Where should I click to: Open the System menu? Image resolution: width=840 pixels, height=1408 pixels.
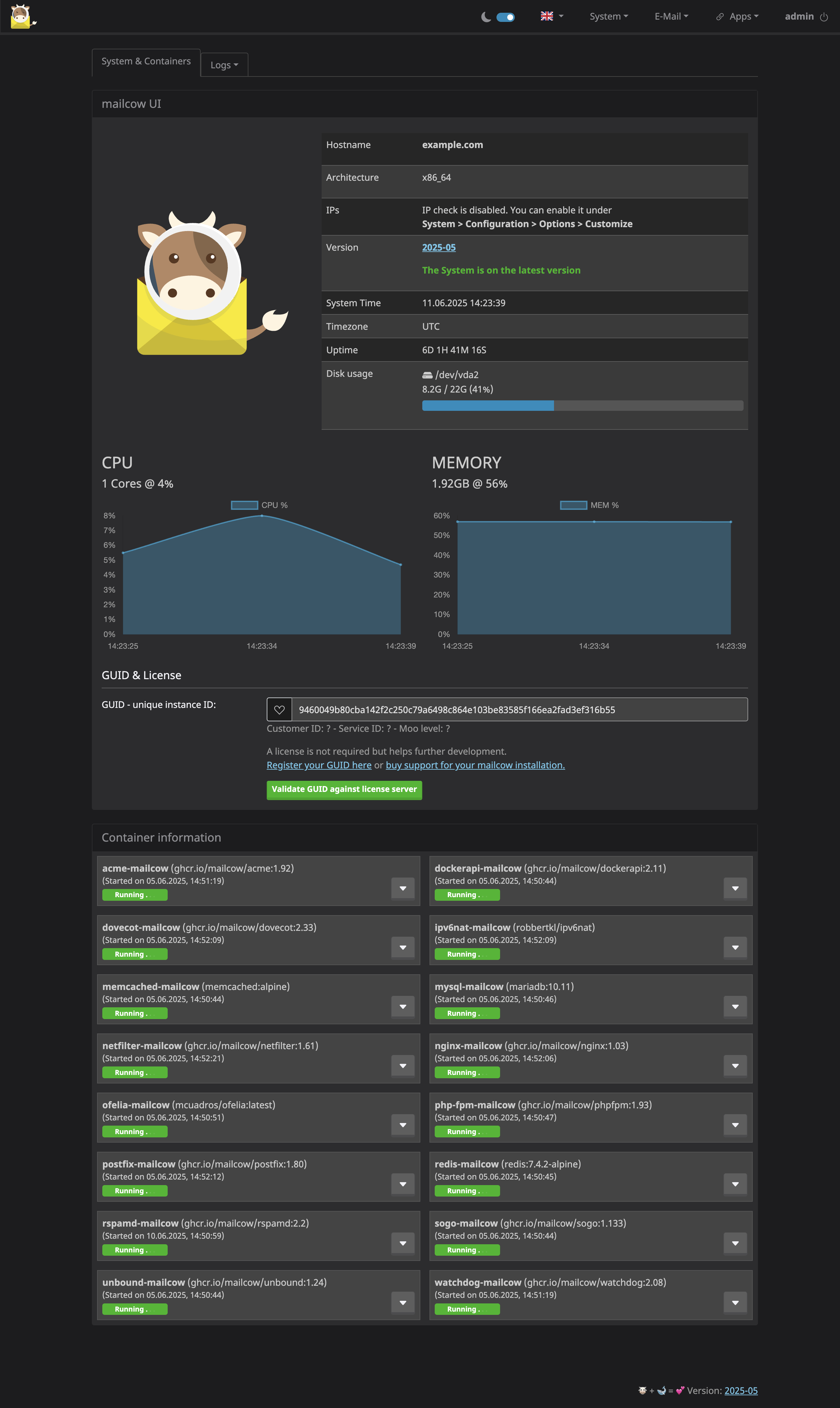click(x=609, y=16)
